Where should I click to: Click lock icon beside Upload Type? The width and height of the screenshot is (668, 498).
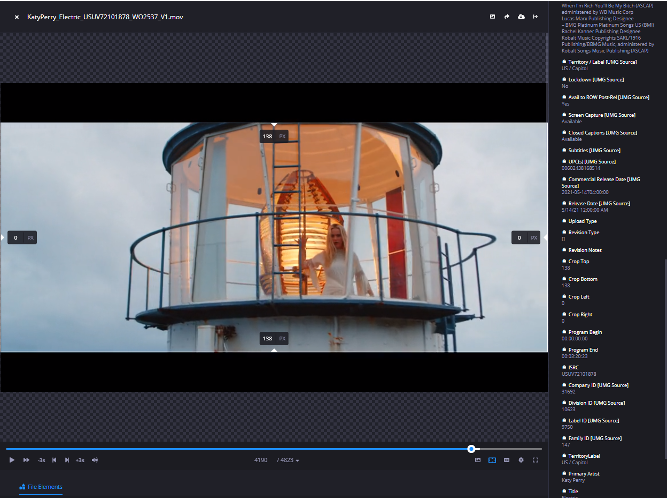pyautogui.click(x=564, y=221)
